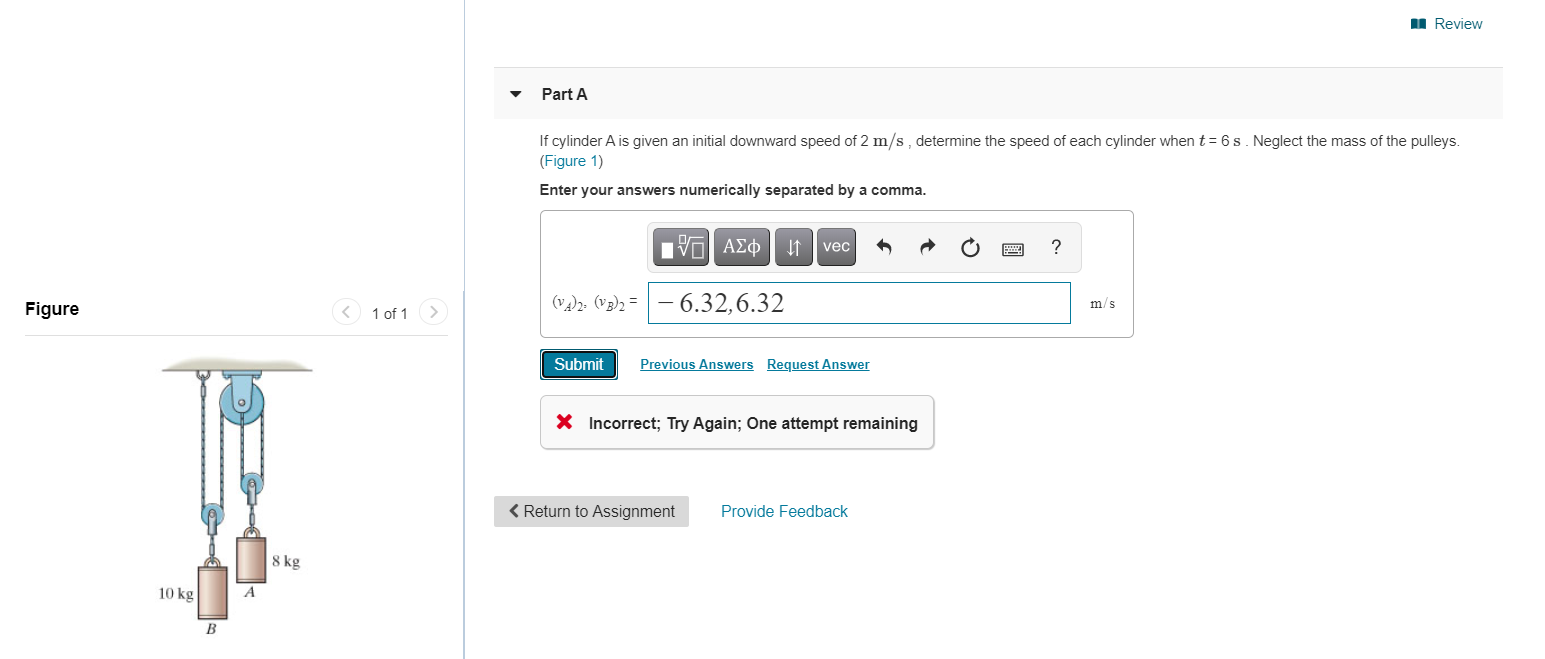
Task: Undo the last answer edit
Action: (x=884, y=247)
